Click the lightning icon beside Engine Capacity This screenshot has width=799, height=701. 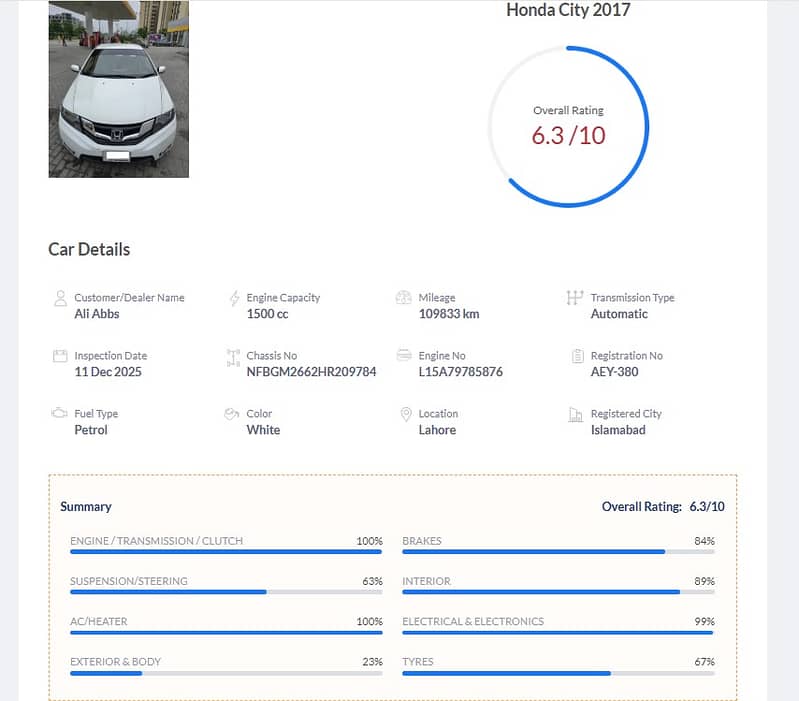(234, 298)
